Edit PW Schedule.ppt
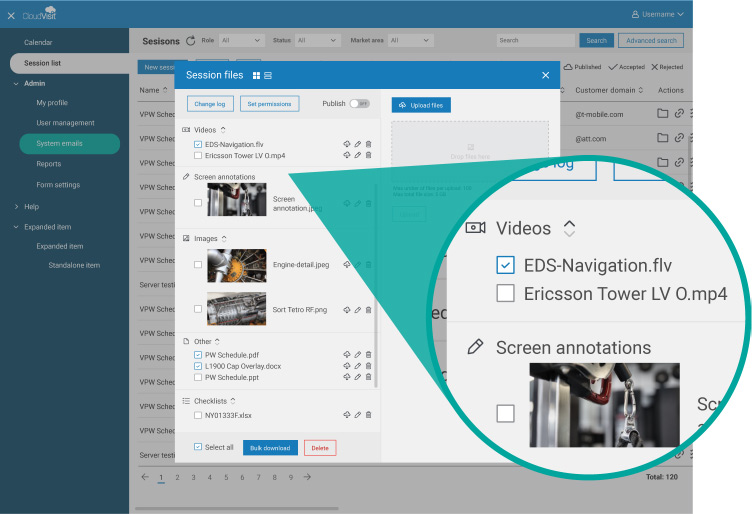 pos(358,377)
